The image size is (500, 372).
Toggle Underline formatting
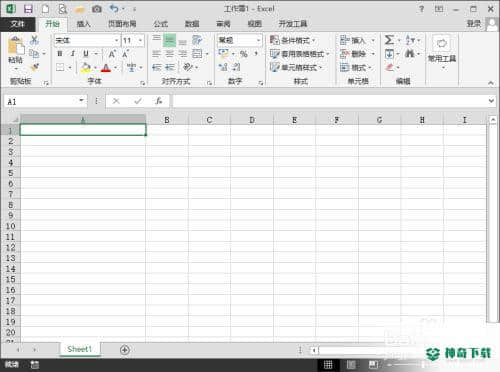tap(86, 54)
